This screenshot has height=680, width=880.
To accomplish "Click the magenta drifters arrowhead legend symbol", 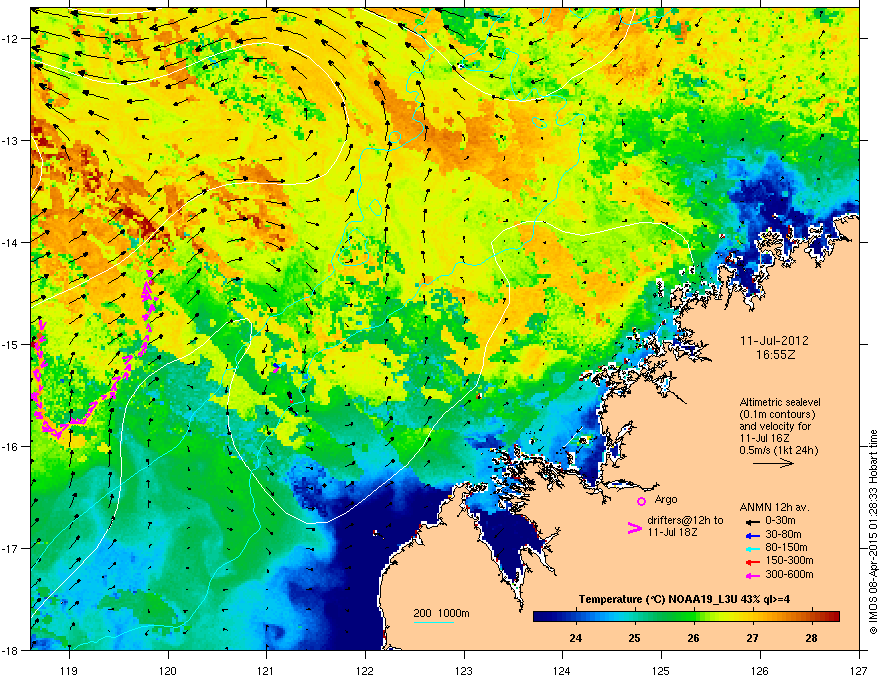I will 635,527.
